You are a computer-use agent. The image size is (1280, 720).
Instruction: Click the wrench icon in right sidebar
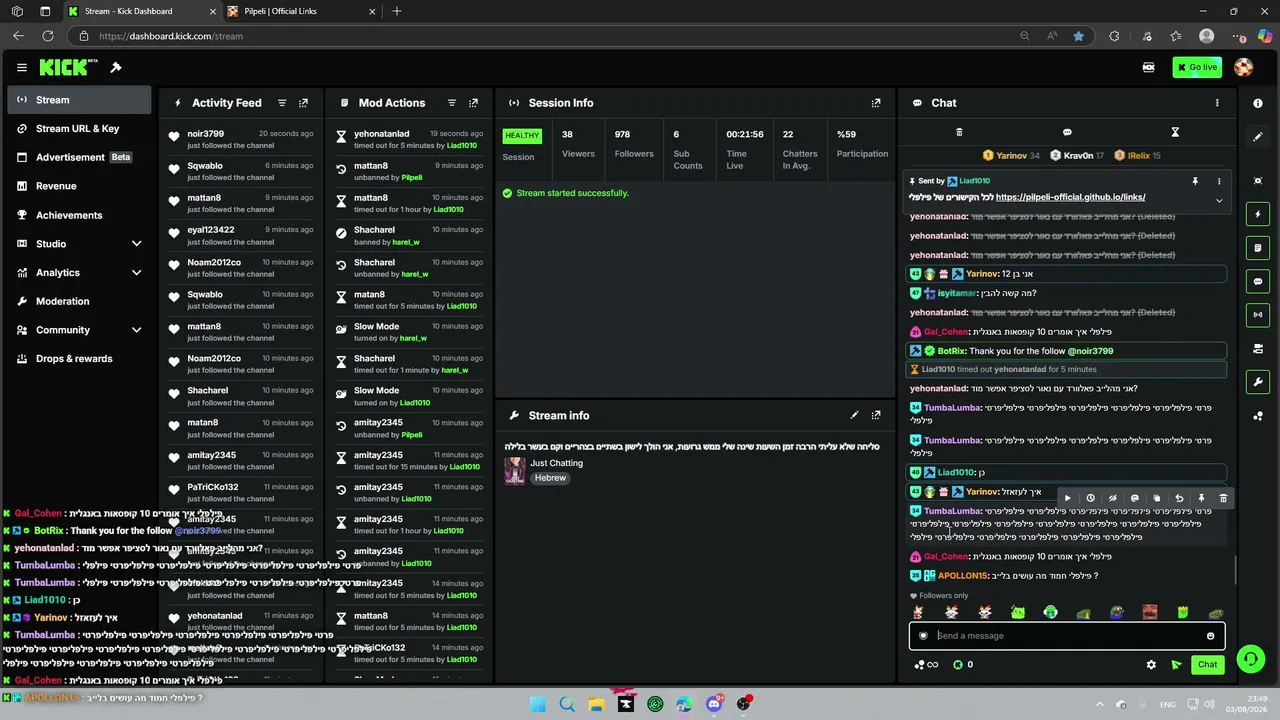point(1258,382)
